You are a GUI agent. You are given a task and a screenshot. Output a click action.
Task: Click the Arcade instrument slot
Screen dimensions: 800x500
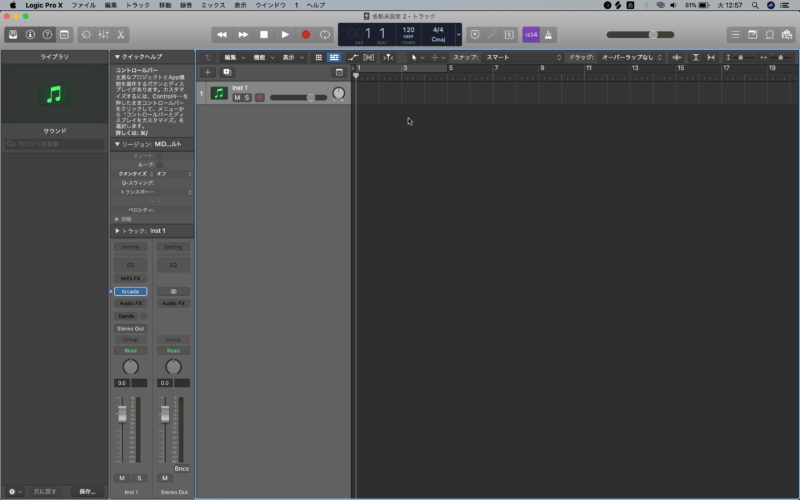point(130,291)
